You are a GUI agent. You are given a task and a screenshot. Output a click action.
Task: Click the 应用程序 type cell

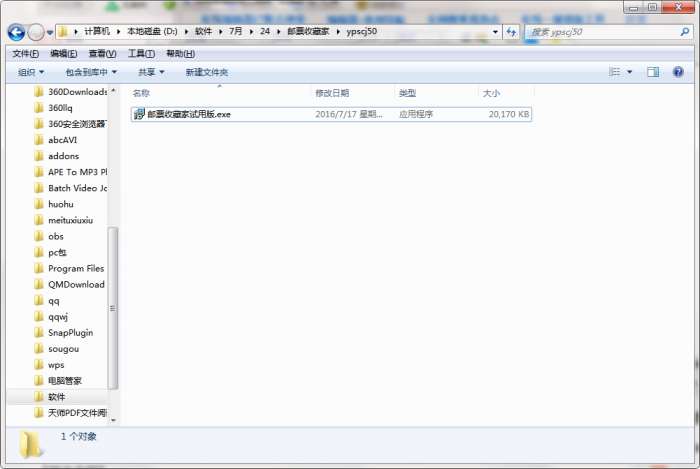pos(416,114)
